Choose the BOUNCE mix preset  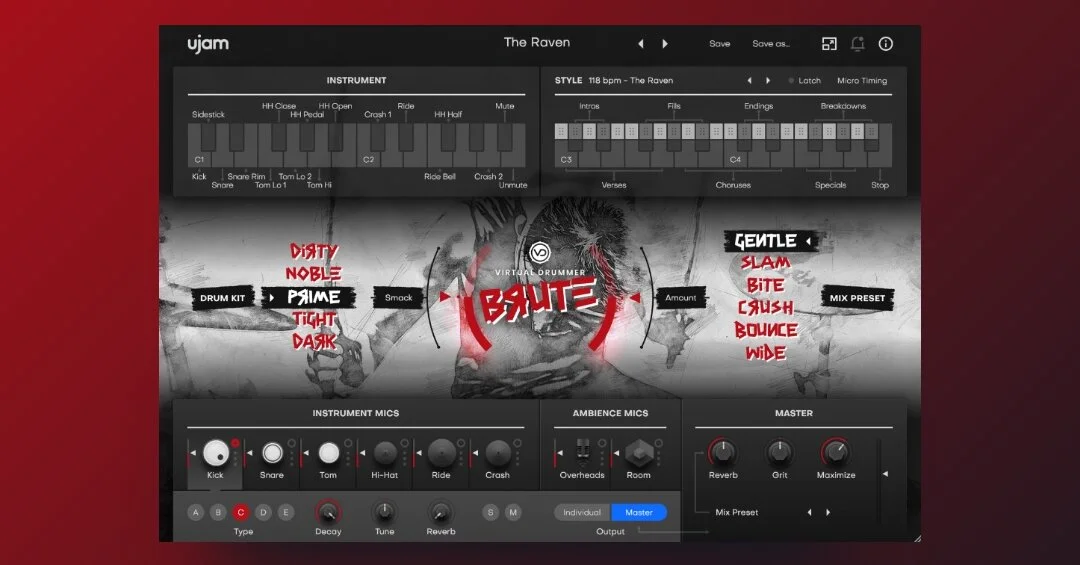(x=765, y=330)
